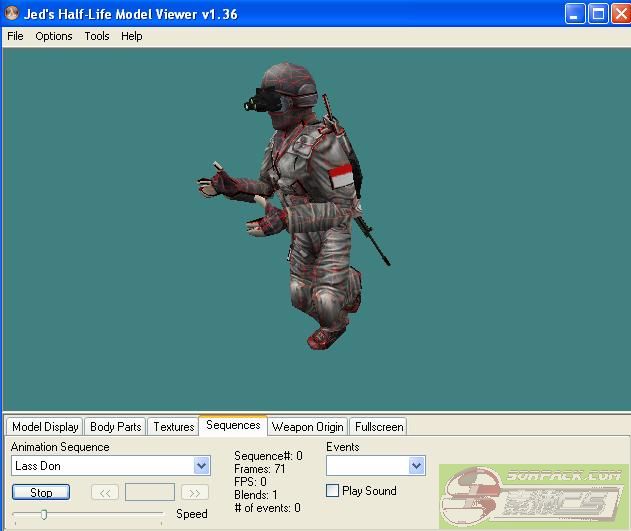Expand the Events dropdown

(x=417, y=466)
